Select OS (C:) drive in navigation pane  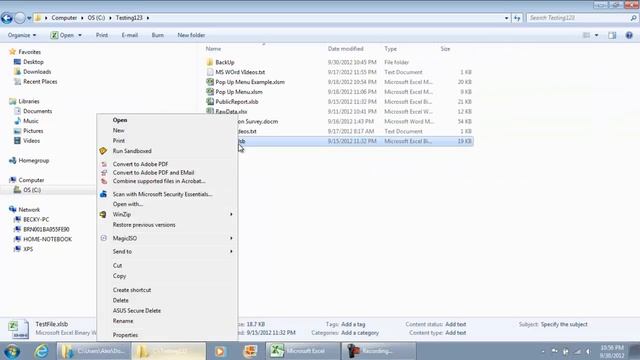point(32,190)
